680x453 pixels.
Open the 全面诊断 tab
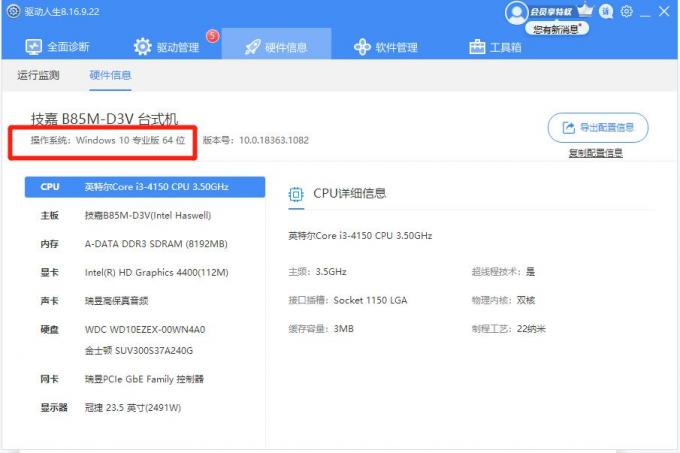pyautogui.click(x=57, y=46)
